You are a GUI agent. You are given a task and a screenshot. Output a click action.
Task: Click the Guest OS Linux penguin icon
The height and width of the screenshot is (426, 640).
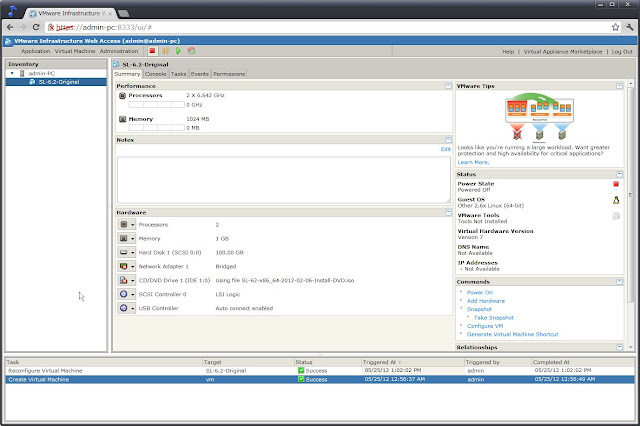pyautogui.click(x=616, y=200)
